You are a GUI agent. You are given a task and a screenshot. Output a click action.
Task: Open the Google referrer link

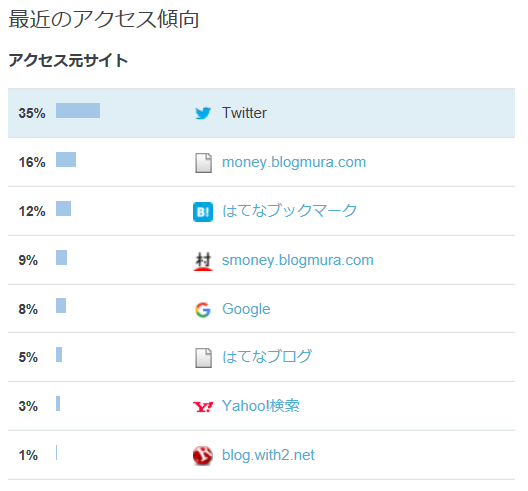(246, 309)
